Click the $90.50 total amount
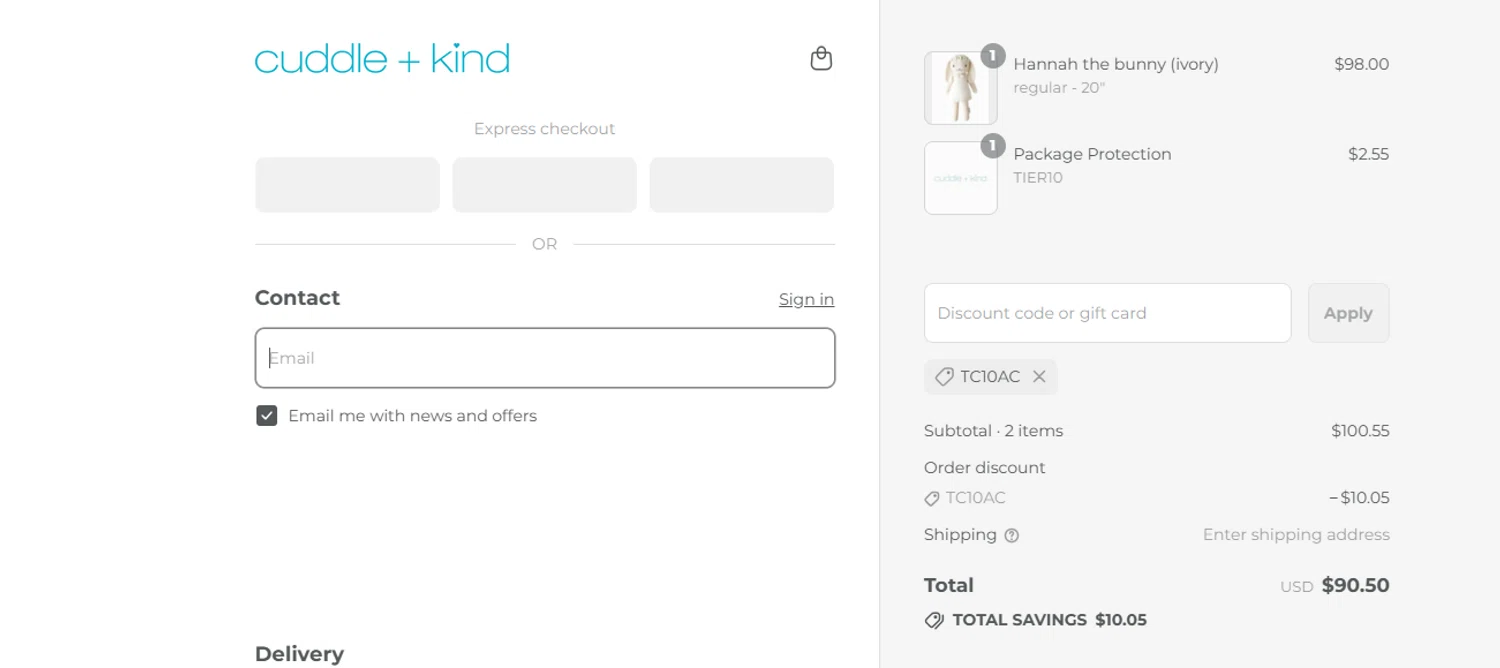1500x668 pixels. tap(1355, 586)
